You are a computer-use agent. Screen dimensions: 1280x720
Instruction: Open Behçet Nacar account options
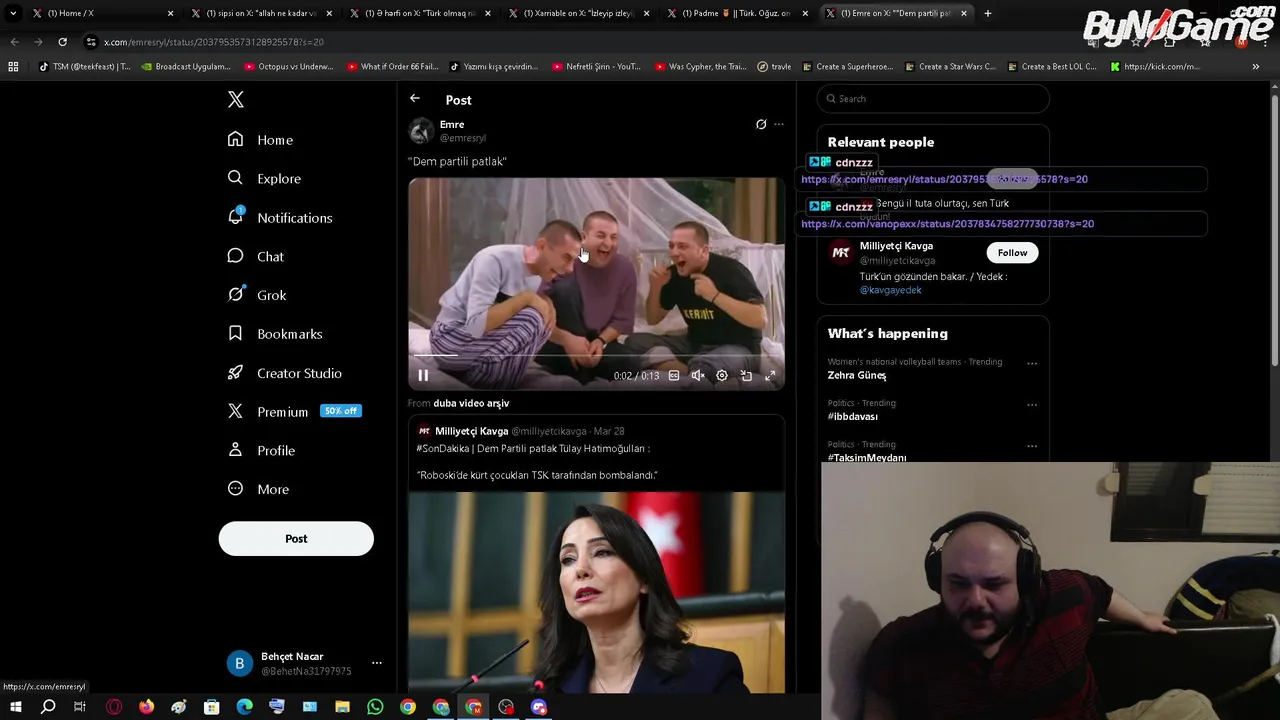[376, 663]
